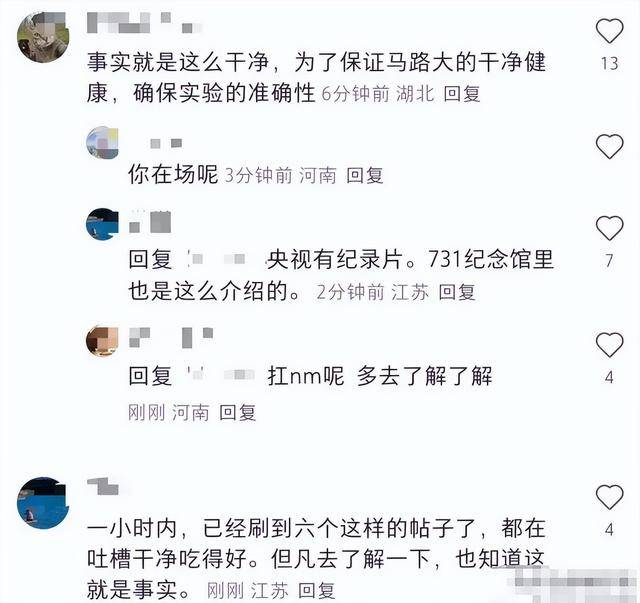
Task: Open the top commenter's avatar profile
Action: (43, 37)
